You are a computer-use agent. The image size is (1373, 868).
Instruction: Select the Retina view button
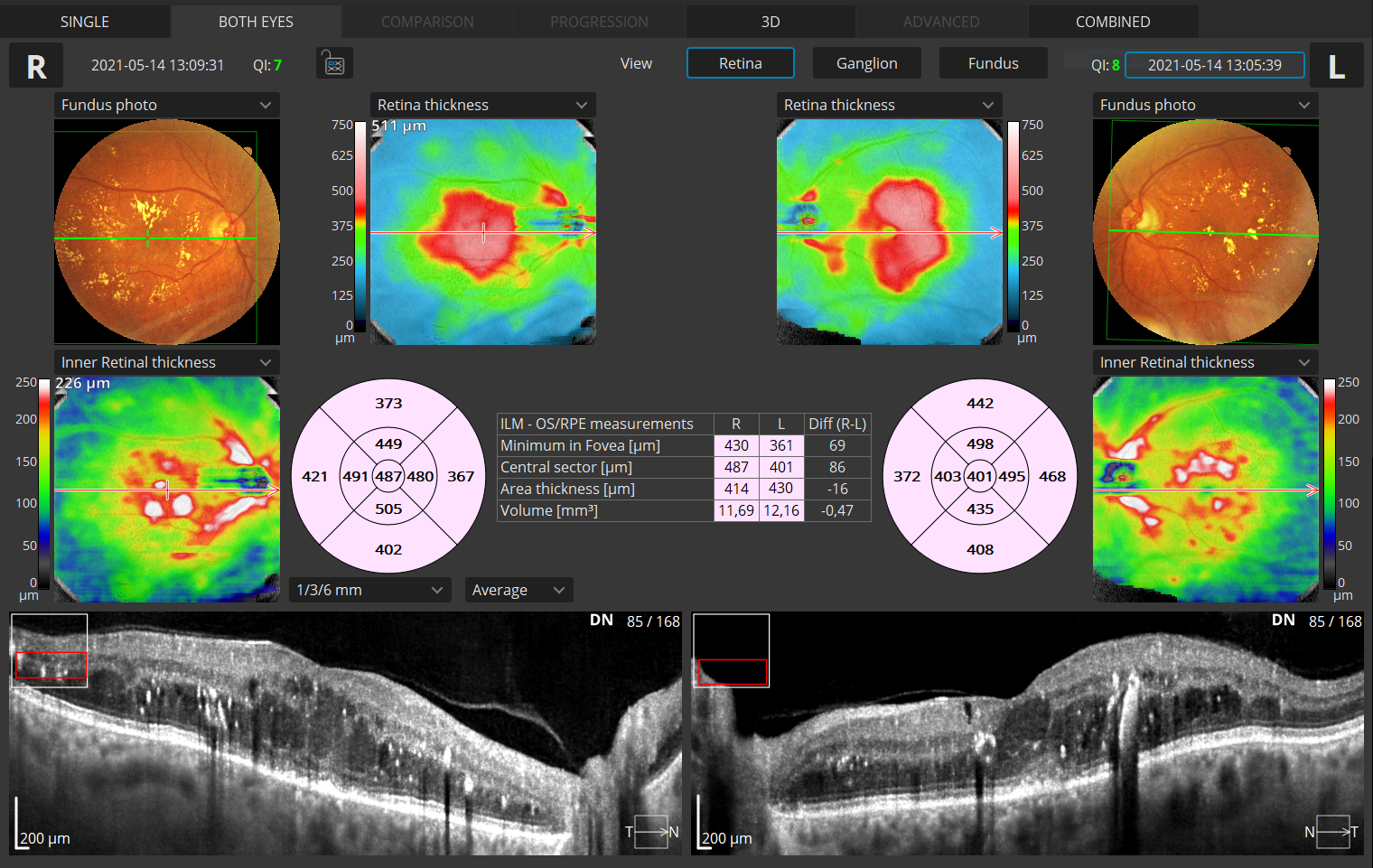tap(740, 63)
